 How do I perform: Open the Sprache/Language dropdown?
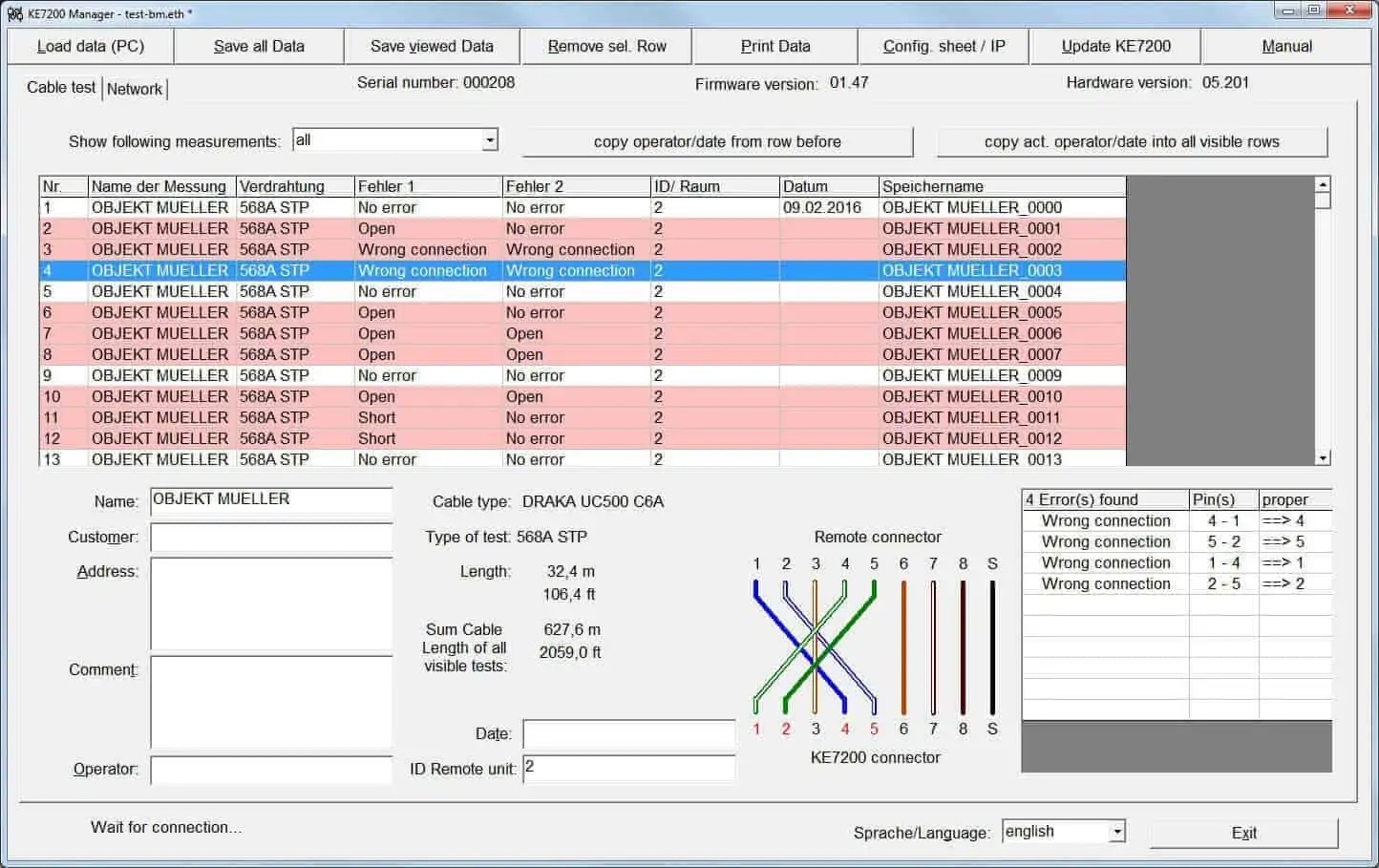[1116, 832]
